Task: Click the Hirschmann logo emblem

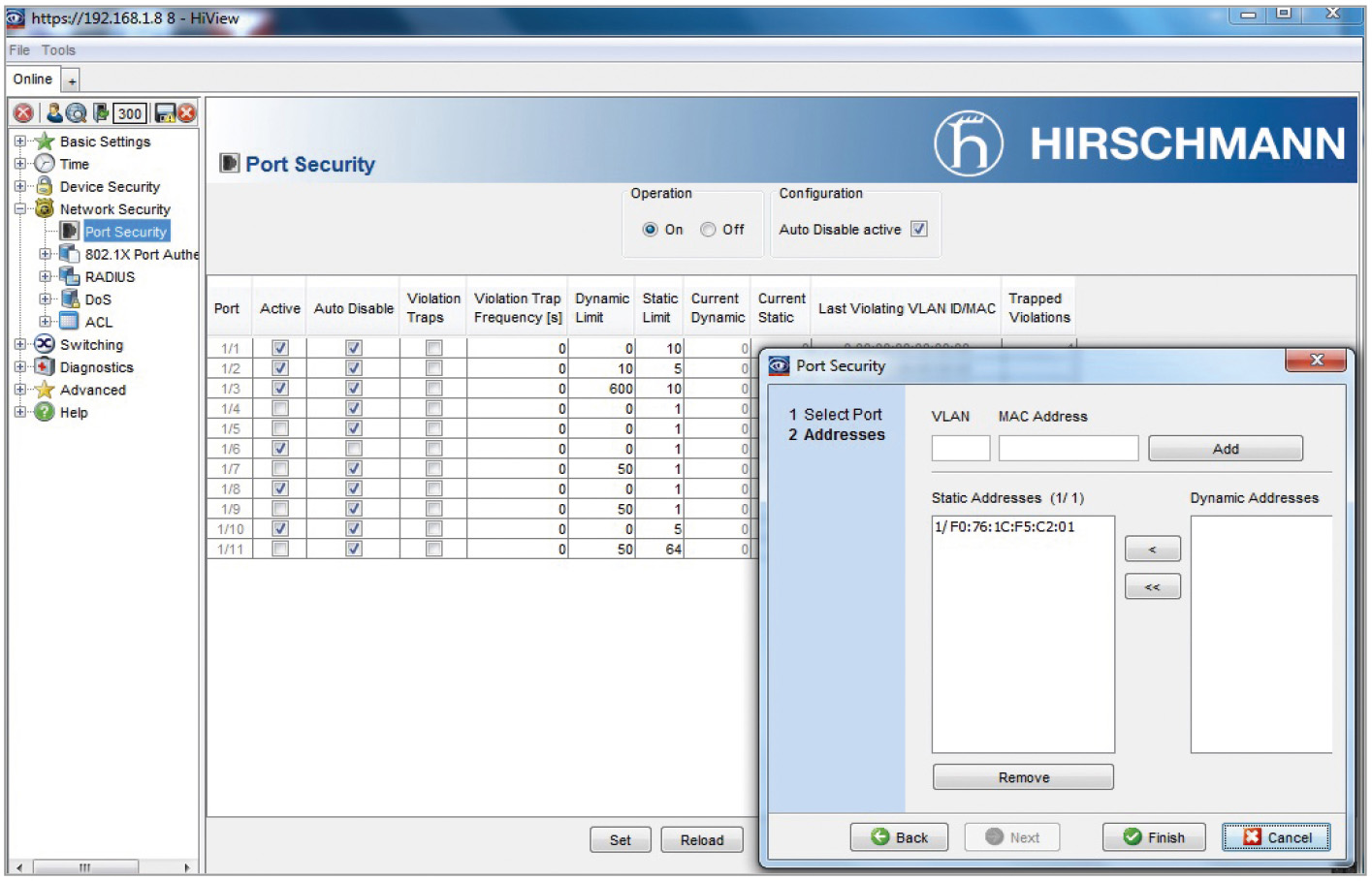Action: [968, 143]
